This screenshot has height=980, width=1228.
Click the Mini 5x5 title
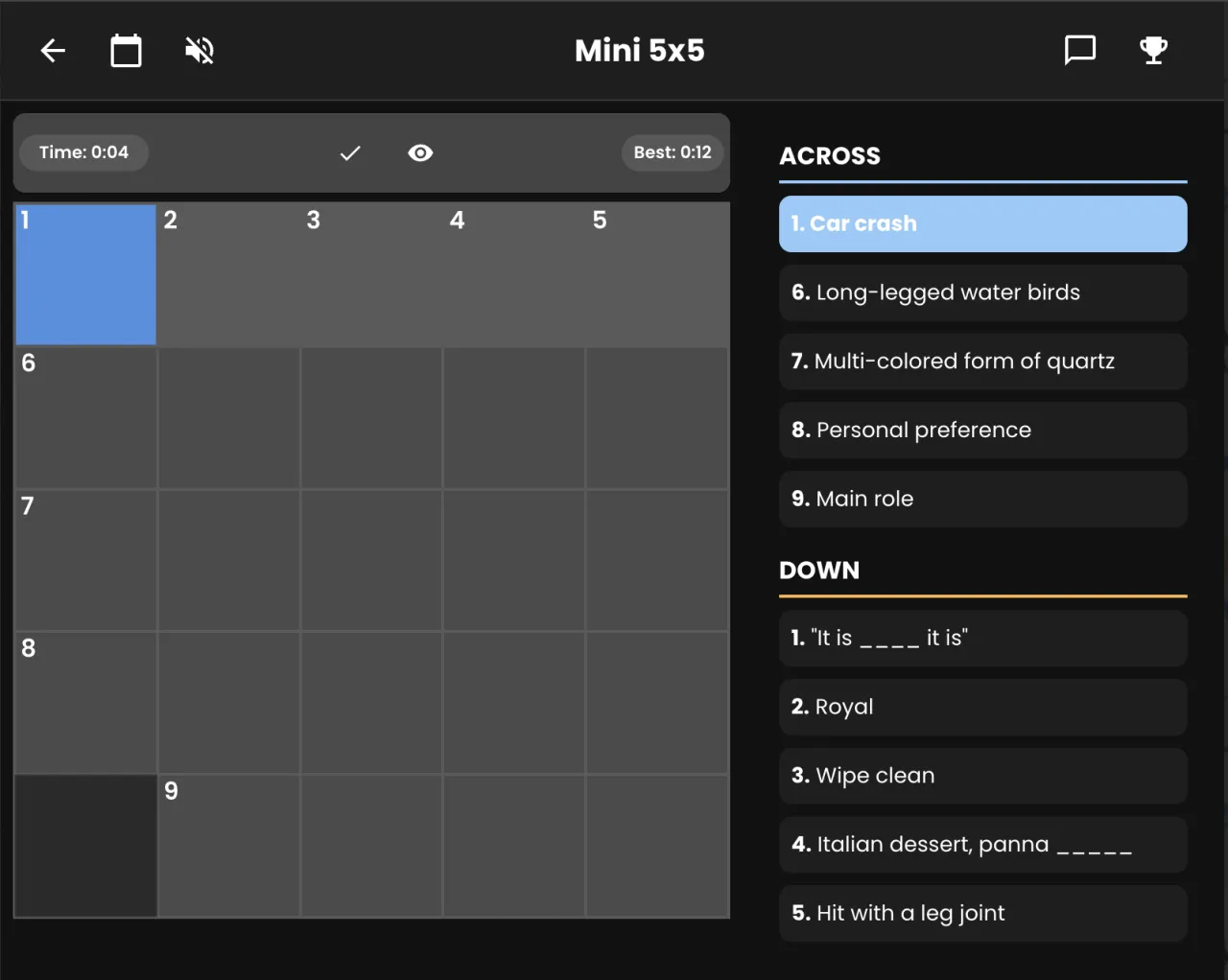640,51
